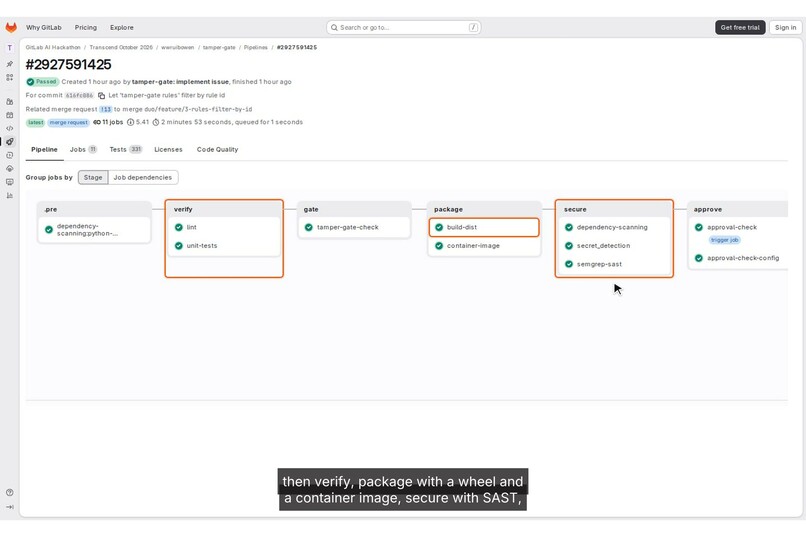
Task: Open the Pricing link
Action: click(85, 27)
